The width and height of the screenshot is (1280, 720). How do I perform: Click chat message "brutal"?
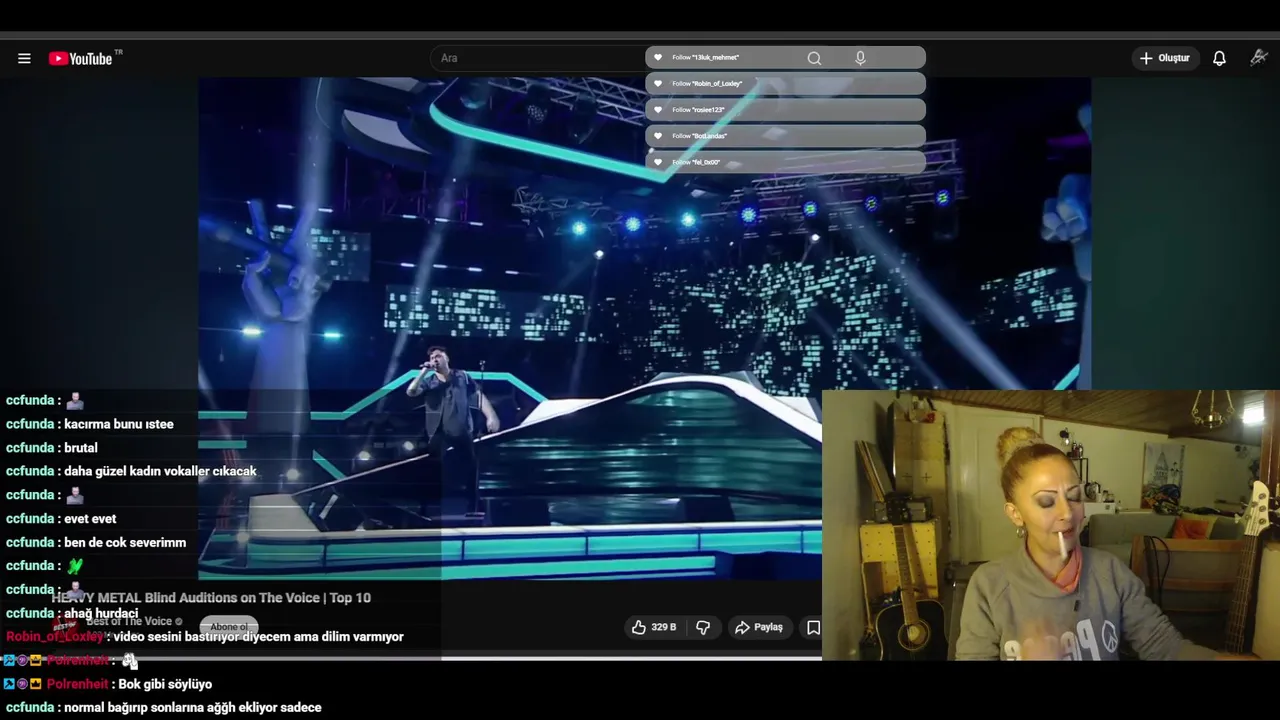(x=81, y=448)
